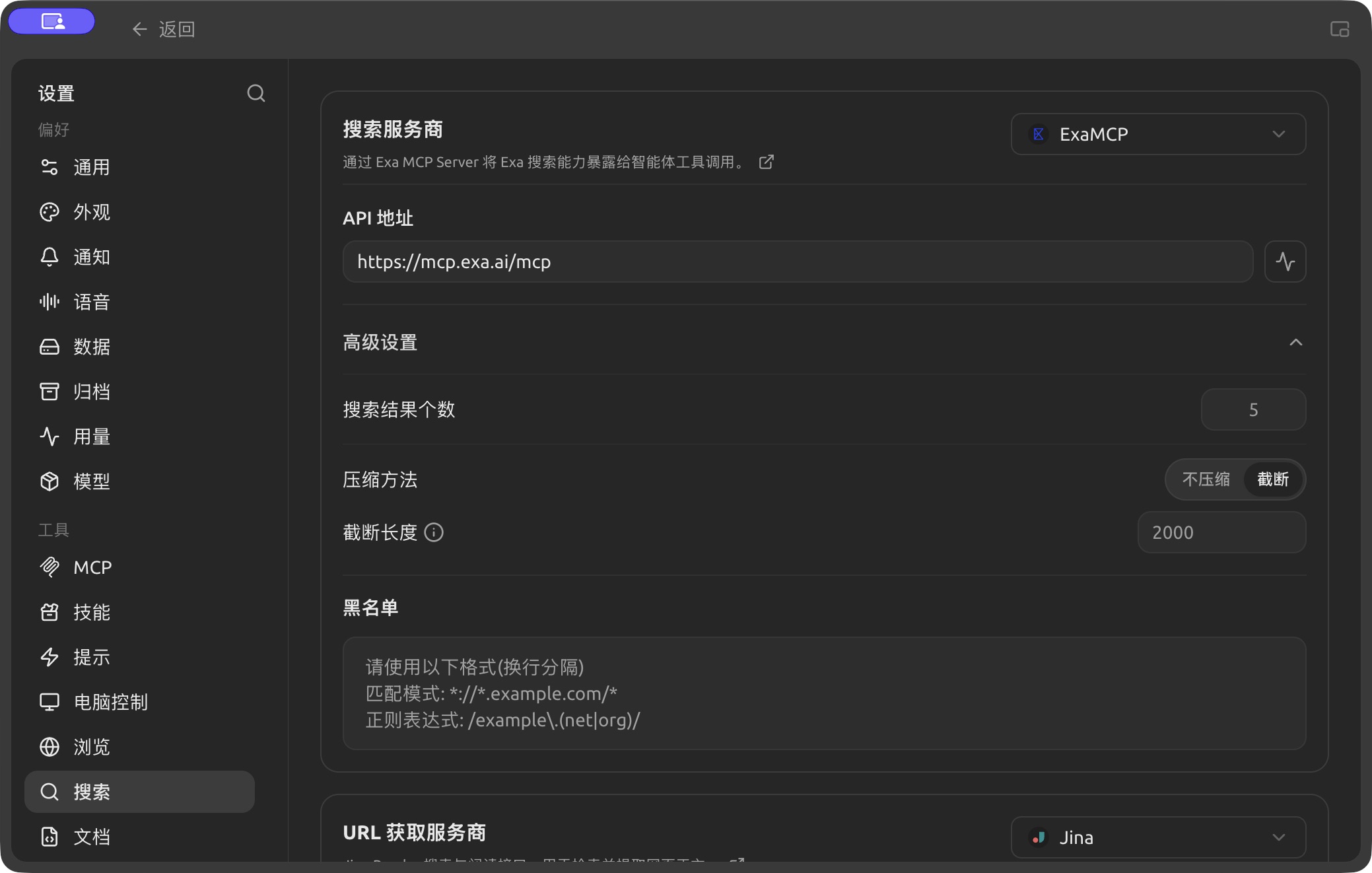This screenshot has height=873, width=1372.
Task: Click the 文档 document icon
Action: click(x=50, y=837)
